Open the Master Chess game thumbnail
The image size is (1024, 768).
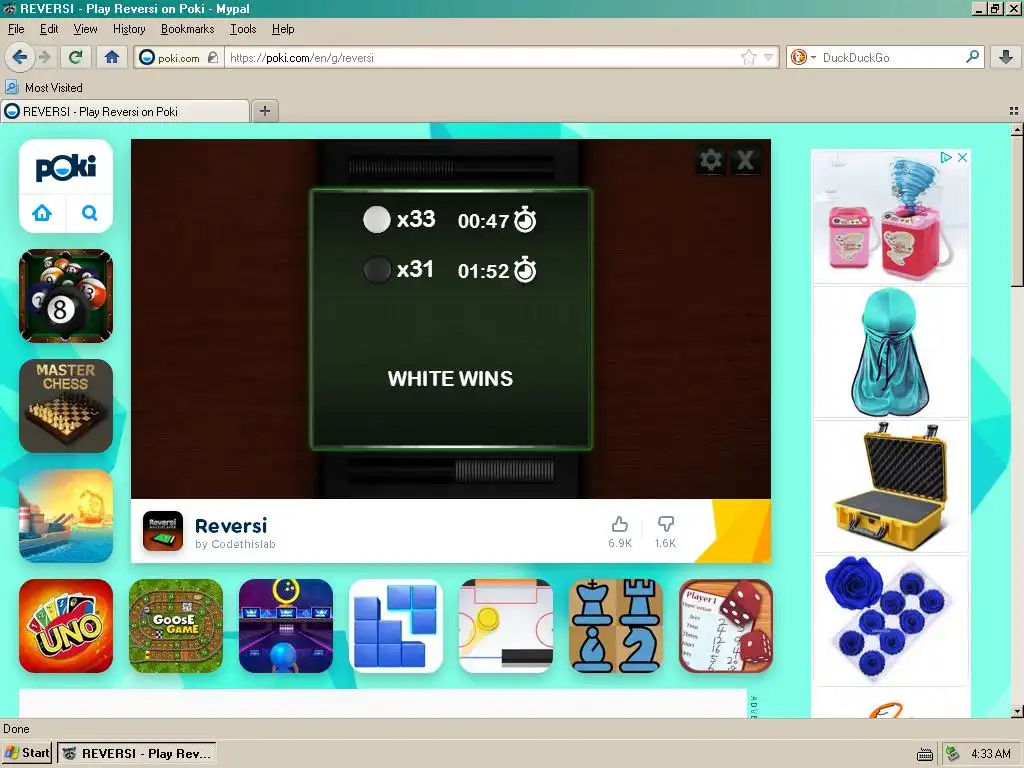[x=66, y=406]
